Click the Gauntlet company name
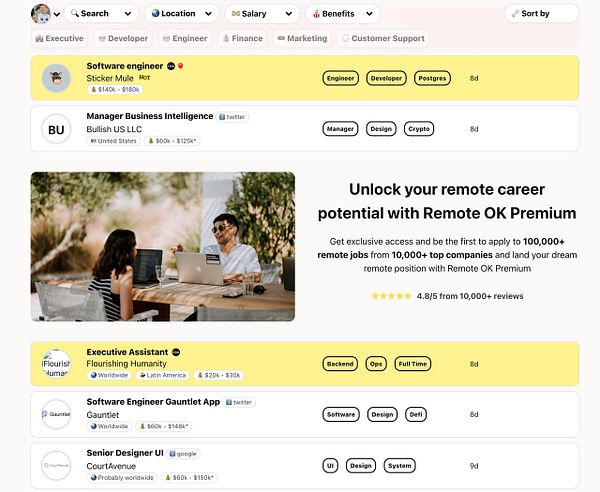 point(103,415)
